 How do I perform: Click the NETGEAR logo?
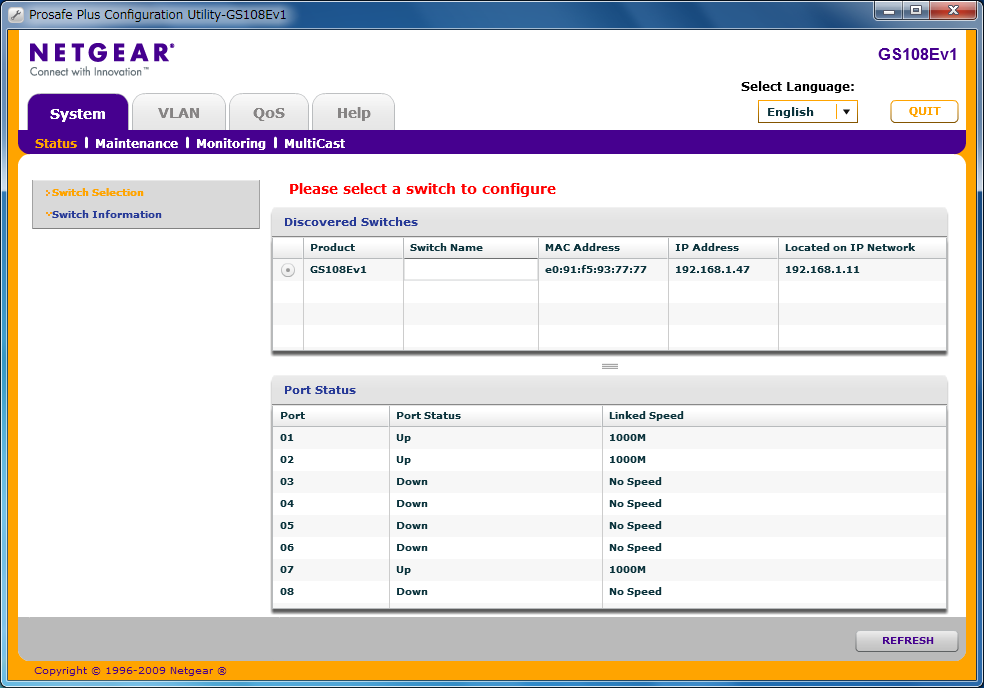click(101, 59)
